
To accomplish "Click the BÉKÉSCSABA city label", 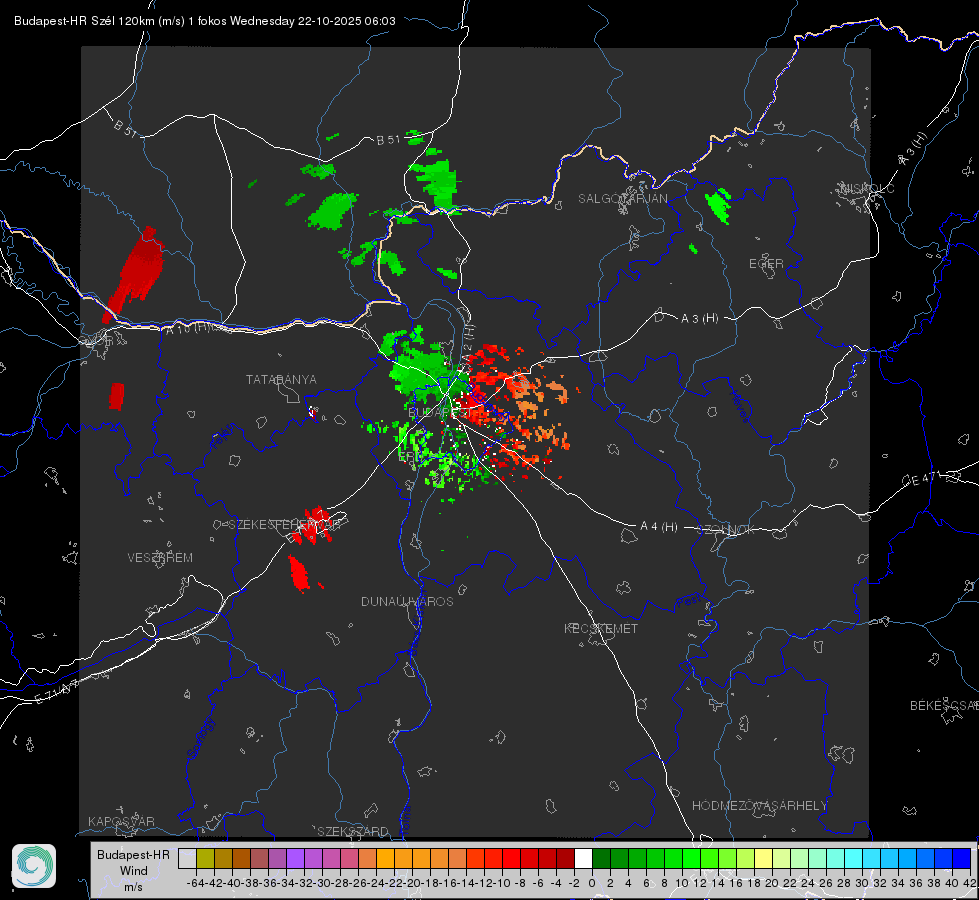I will pyautogui.click(x=944, y=705).
